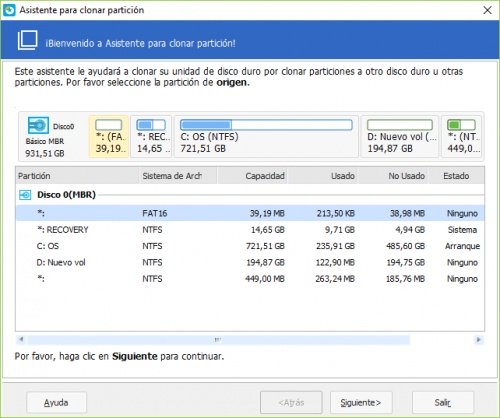Sort by Estado column header

(456, 176)
